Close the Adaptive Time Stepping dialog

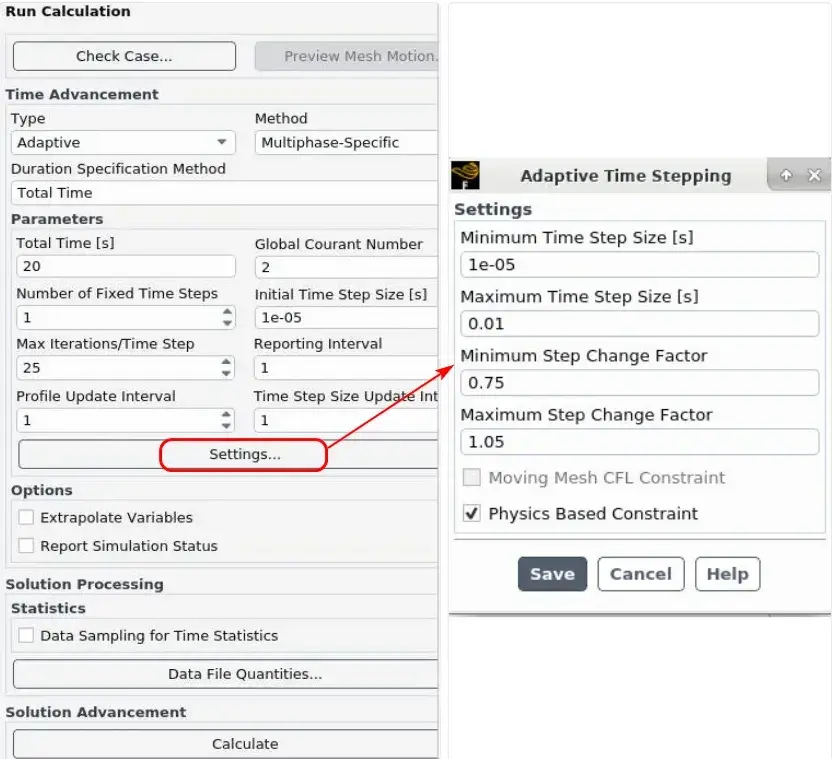[814, 175]
